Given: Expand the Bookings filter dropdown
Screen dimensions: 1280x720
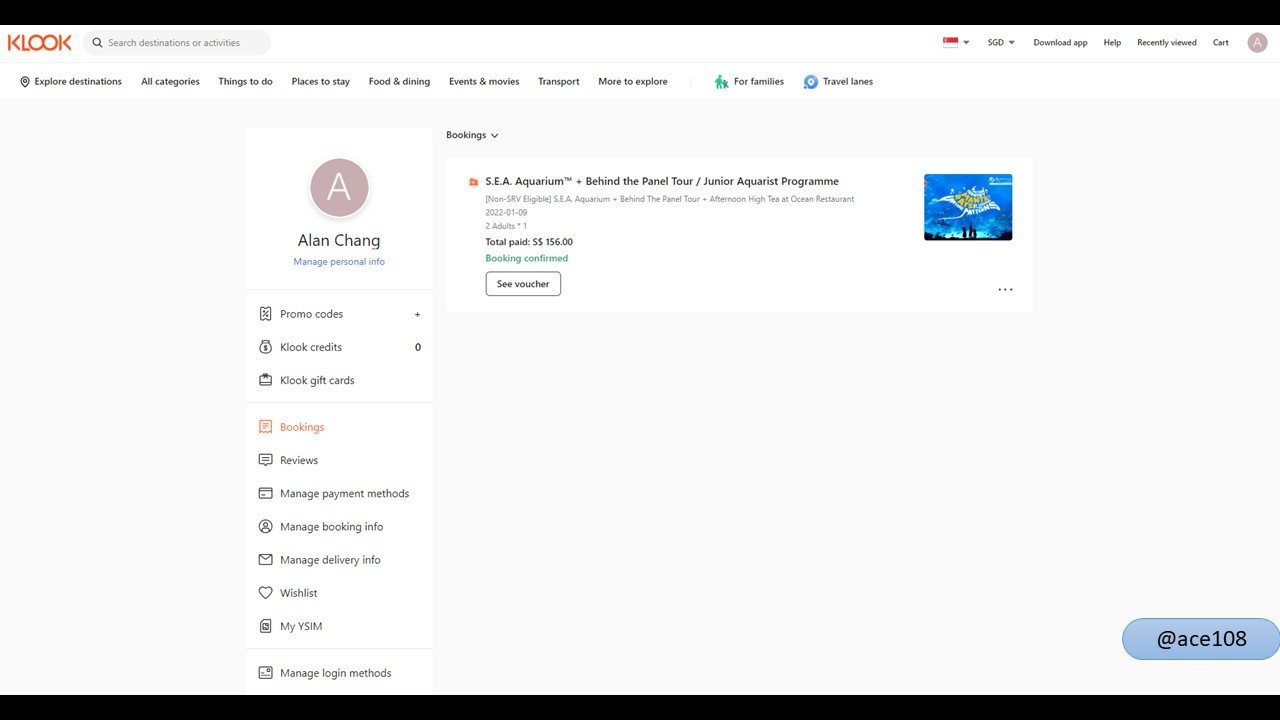Looking at the screenshot, I should [472, 135].
